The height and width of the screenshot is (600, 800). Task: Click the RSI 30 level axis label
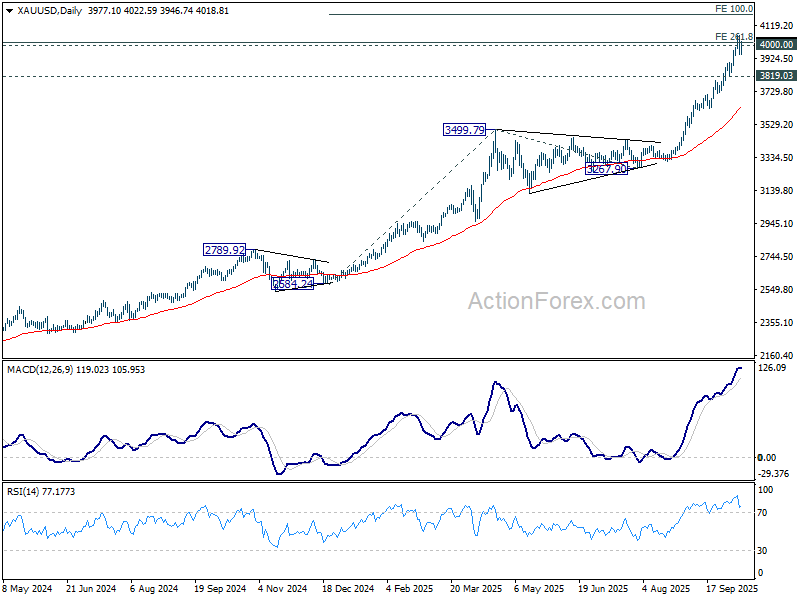762,551
